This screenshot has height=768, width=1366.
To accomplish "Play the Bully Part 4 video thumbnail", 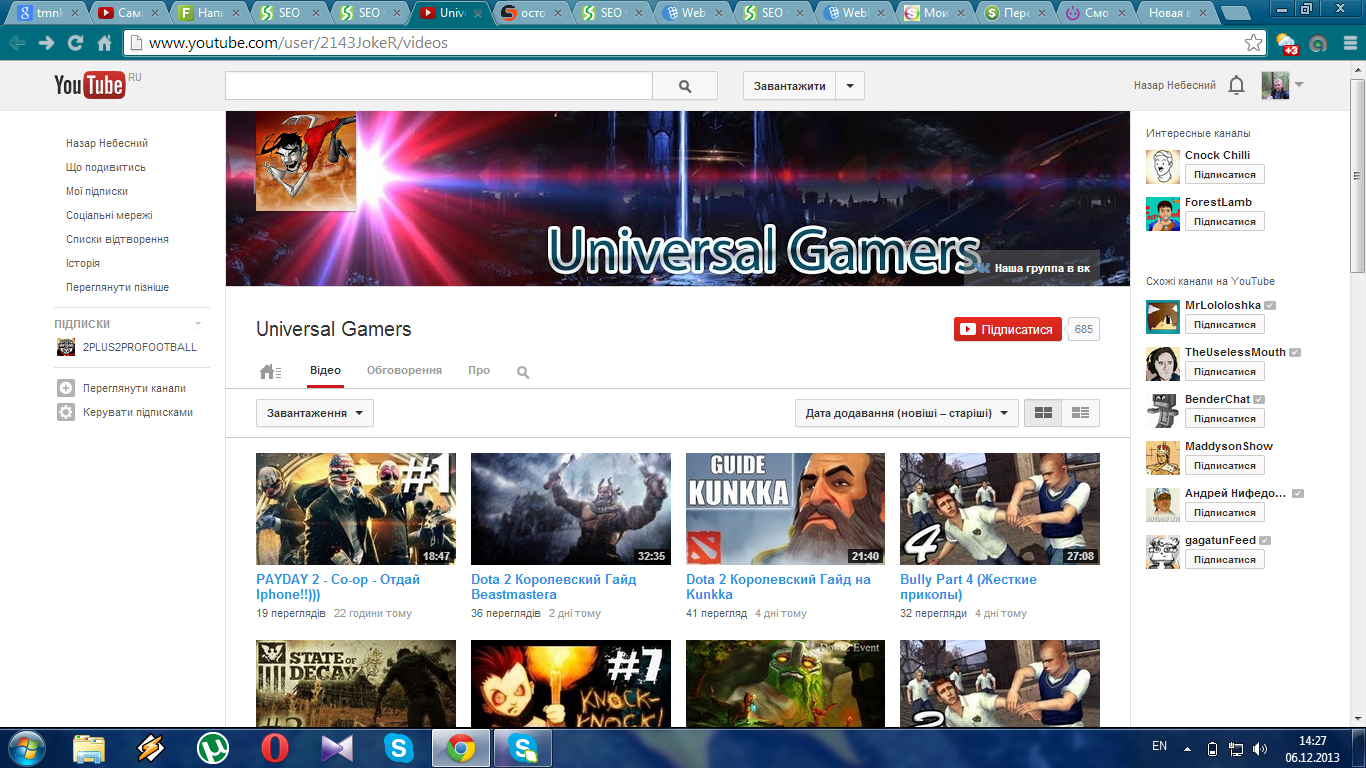I will pyautogui.click(x=1000, y=509).
